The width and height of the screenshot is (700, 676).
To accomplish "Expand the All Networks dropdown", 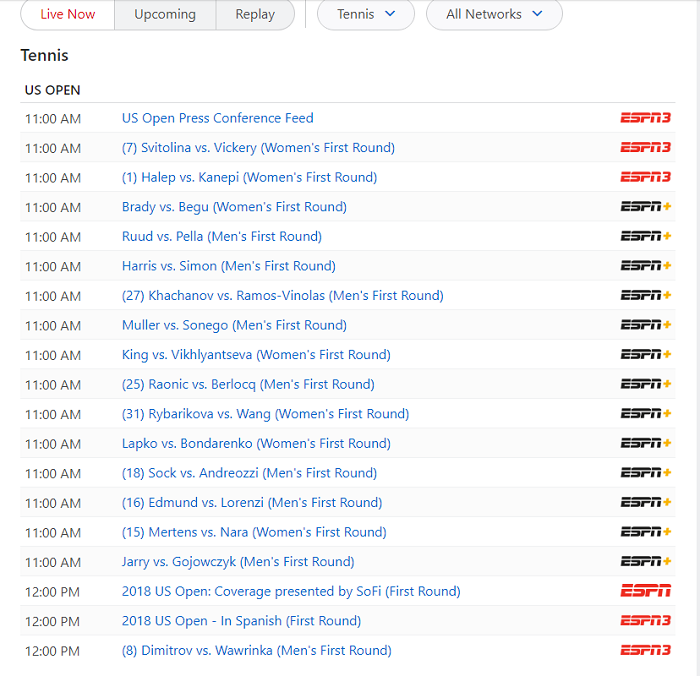I will [x=494, y=14].
